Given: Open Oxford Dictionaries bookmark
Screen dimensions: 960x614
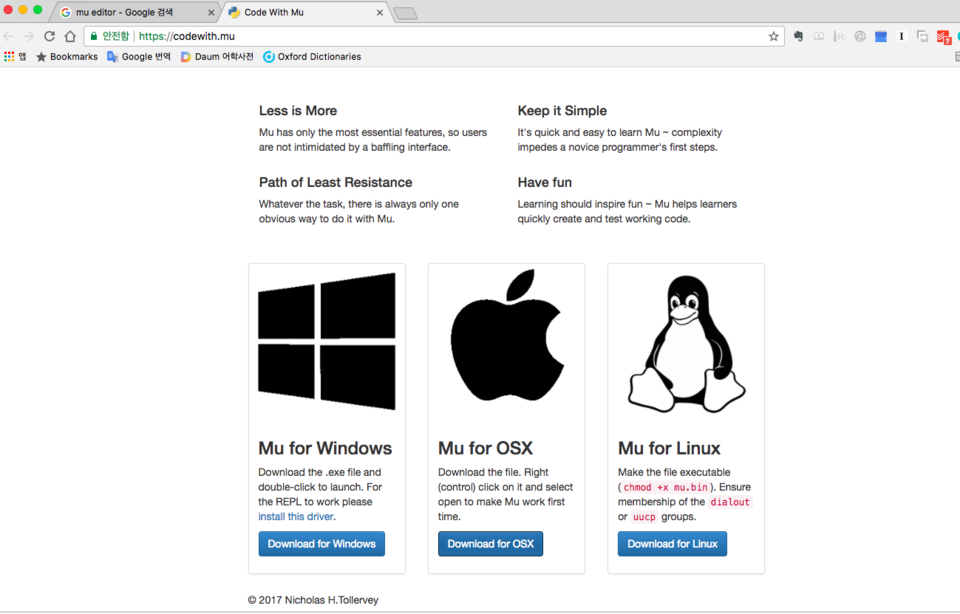Looking at the screenshot, I should point(312,57).
